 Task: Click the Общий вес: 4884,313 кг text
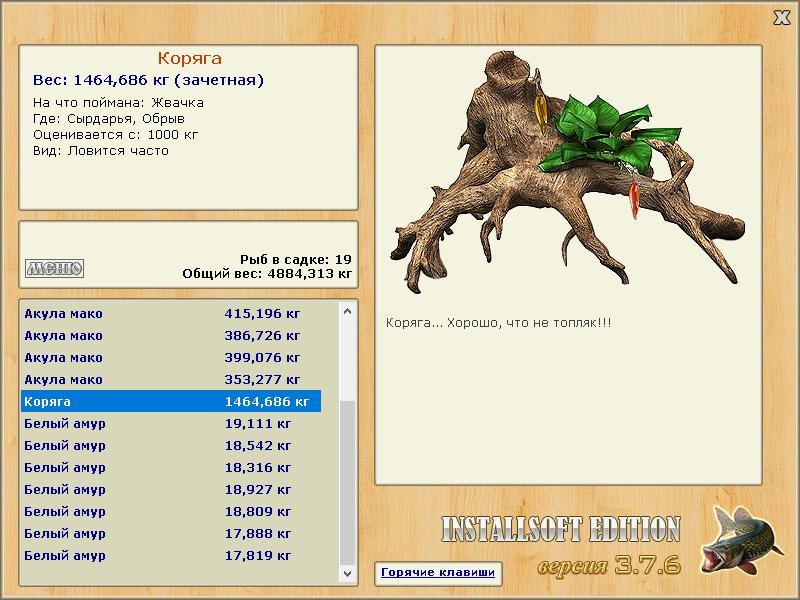[267, 273]
